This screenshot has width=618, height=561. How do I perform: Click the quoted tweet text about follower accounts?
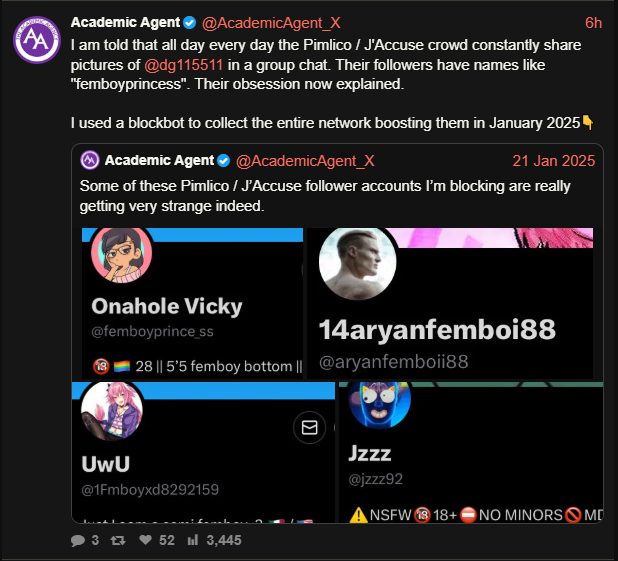[325, 196]
